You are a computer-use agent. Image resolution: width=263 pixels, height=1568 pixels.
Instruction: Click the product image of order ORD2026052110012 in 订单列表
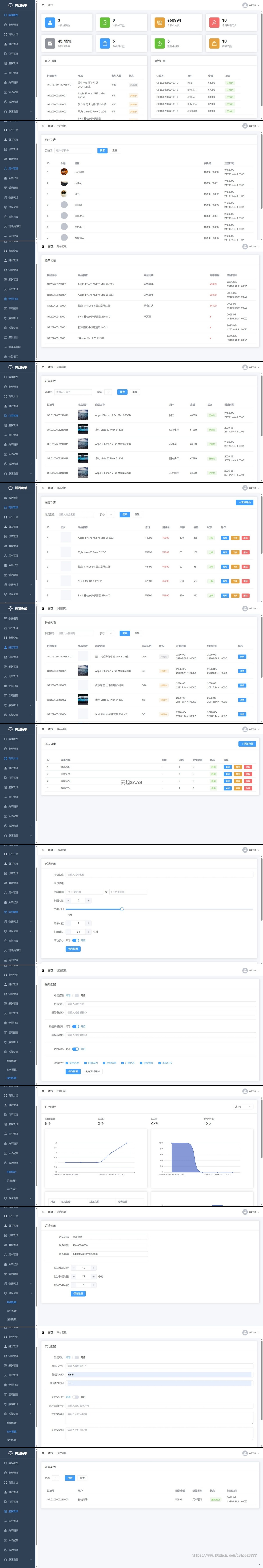[x=83, y=415]
